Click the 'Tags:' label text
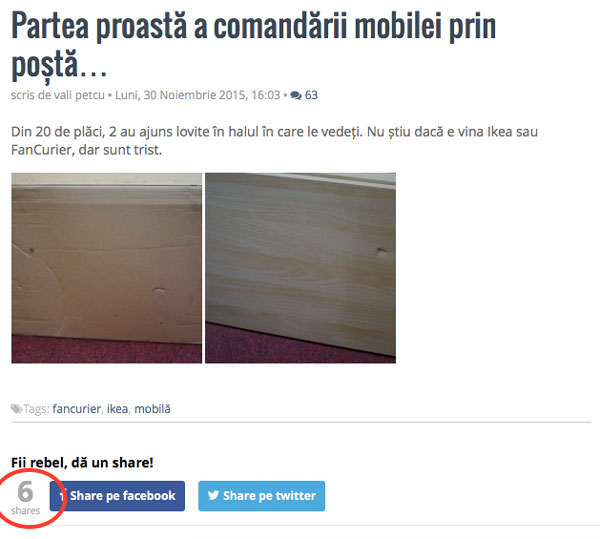This screenshot has width=600, height=539. [x=36, y=409]
